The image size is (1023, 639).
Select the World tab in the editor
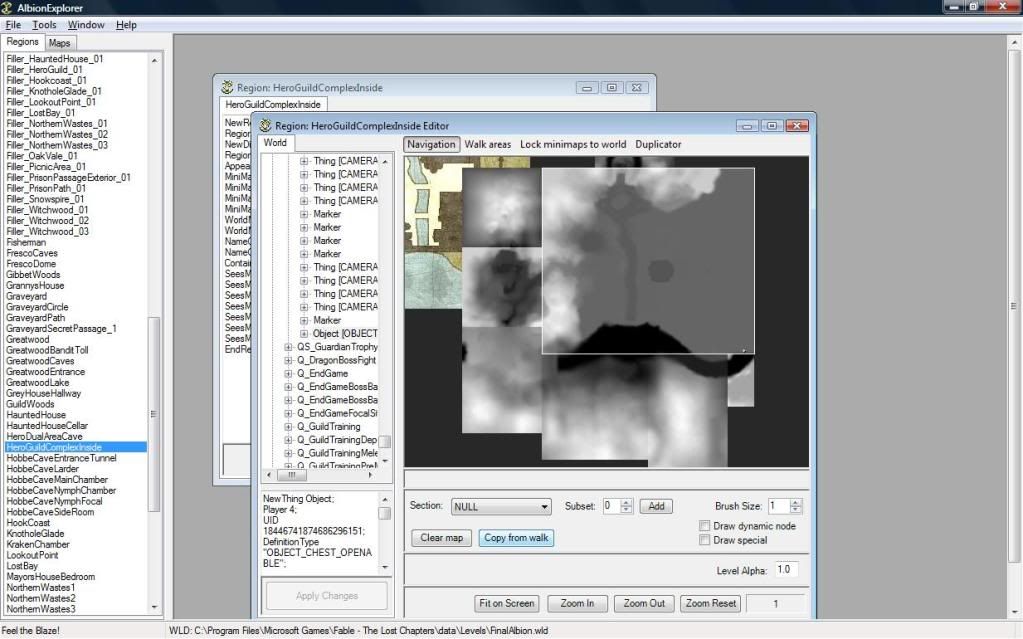pyautogui.click(x=275, y=143)
